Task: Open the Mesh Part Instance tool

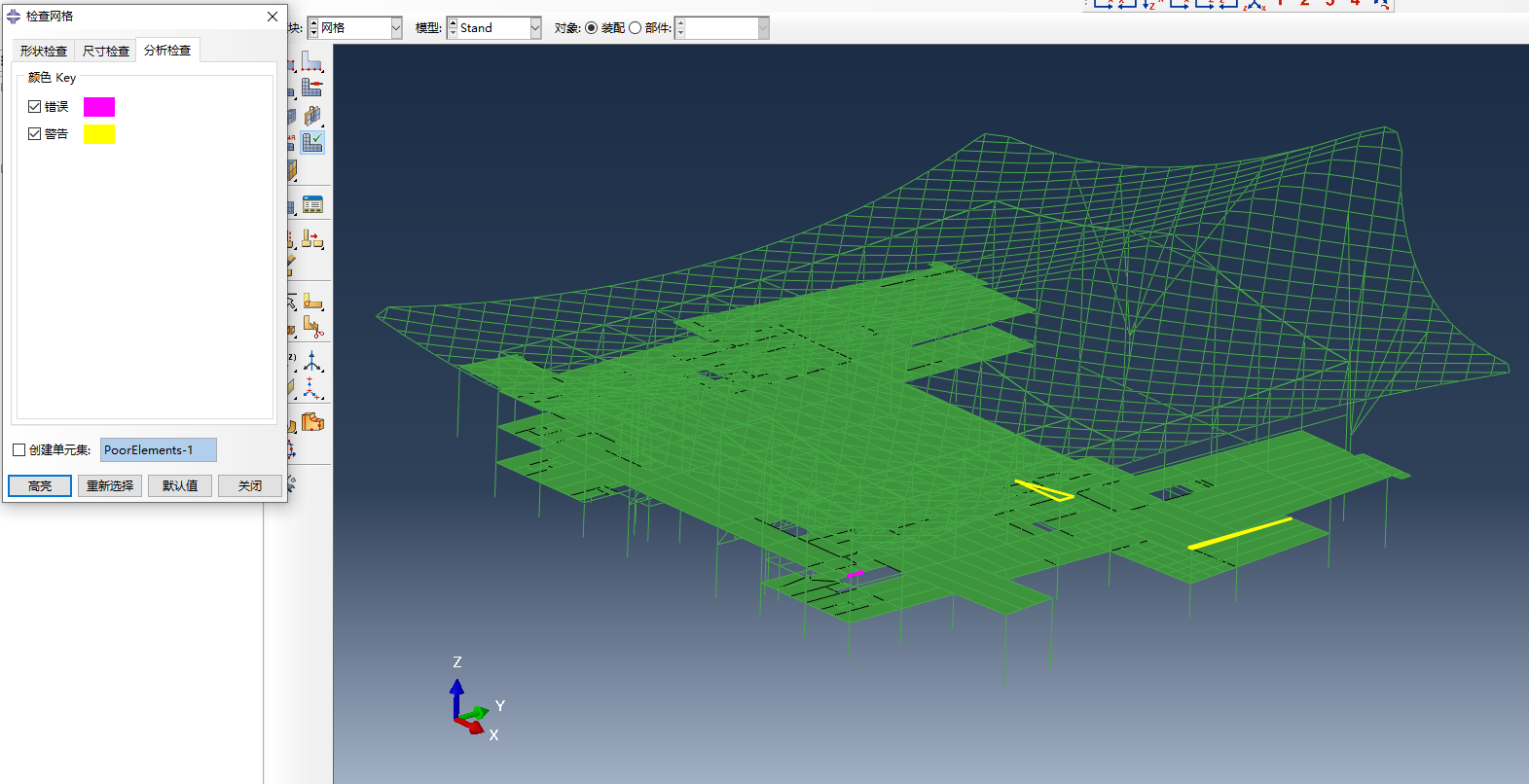Action: (312, 116)
